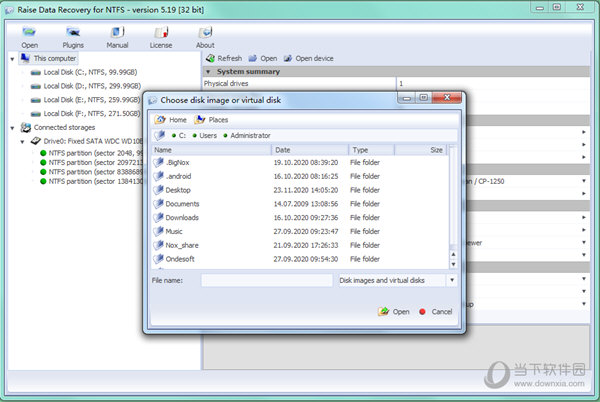Viewport: 600px width, 402px height.
Task: Open the Disk images and virtual disks dropdown
Action: [452, 280]
